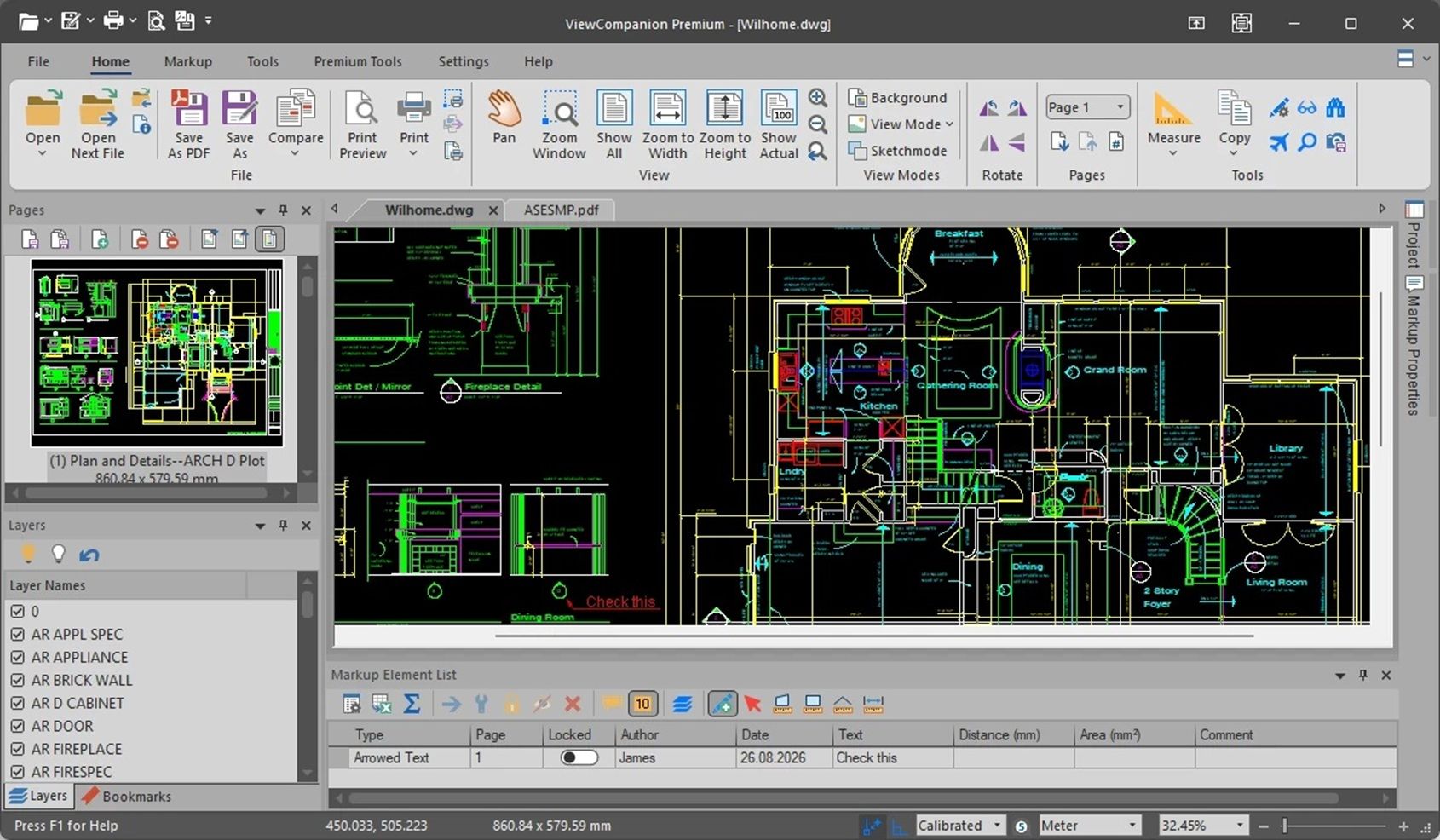Hide the AR DOOR layer
Viewport: 1440px width, 840px height.
(17, 726)
